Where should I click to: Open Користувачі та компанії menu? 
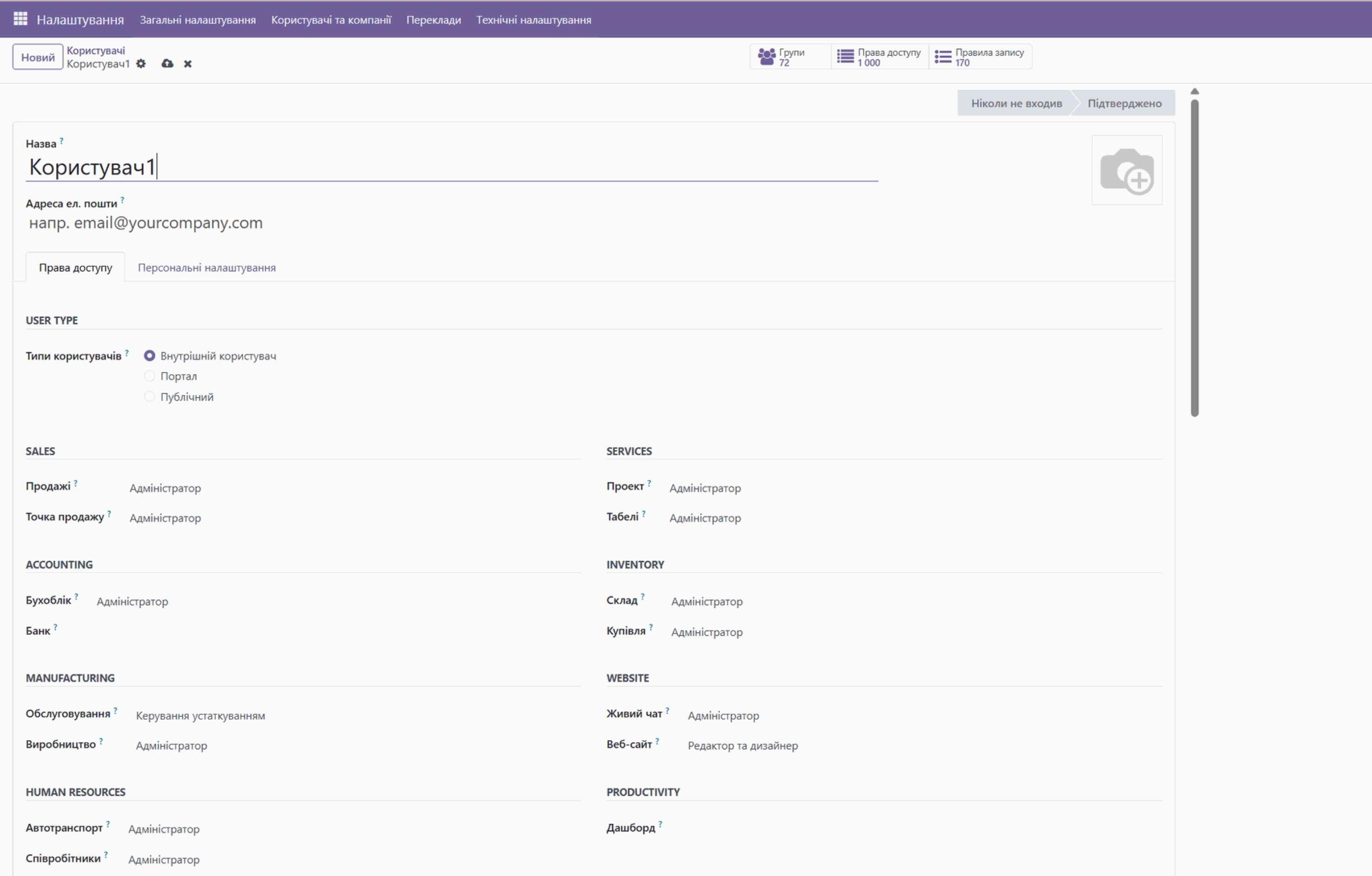click(331, 20)
